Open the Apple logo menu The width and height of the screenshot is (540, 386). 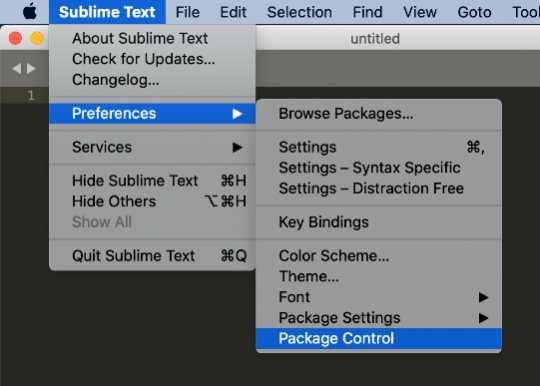click(30, 12)
